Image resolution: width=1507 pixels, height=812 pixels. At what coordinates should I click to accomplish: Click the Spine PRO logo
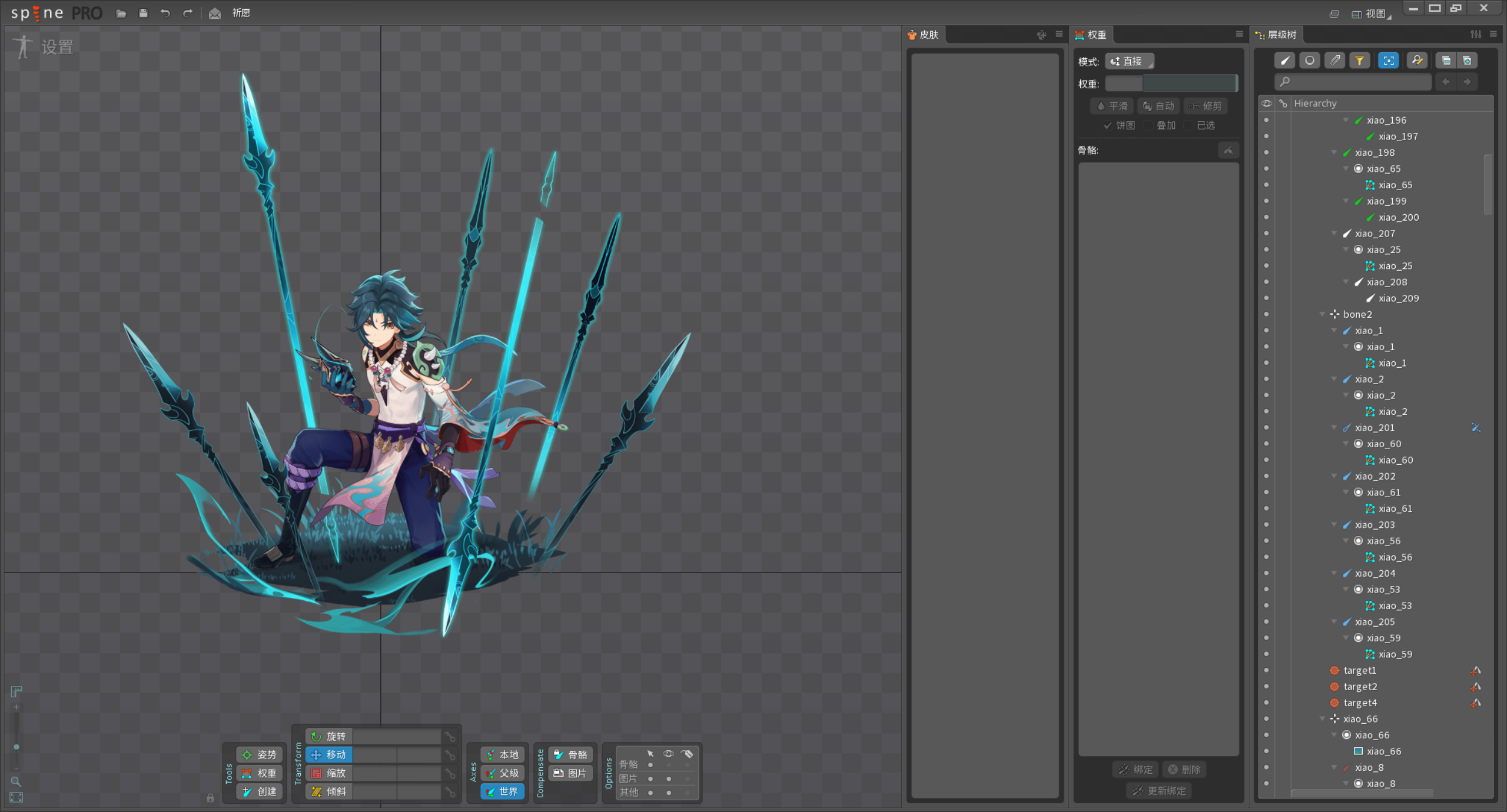[57, 13]
